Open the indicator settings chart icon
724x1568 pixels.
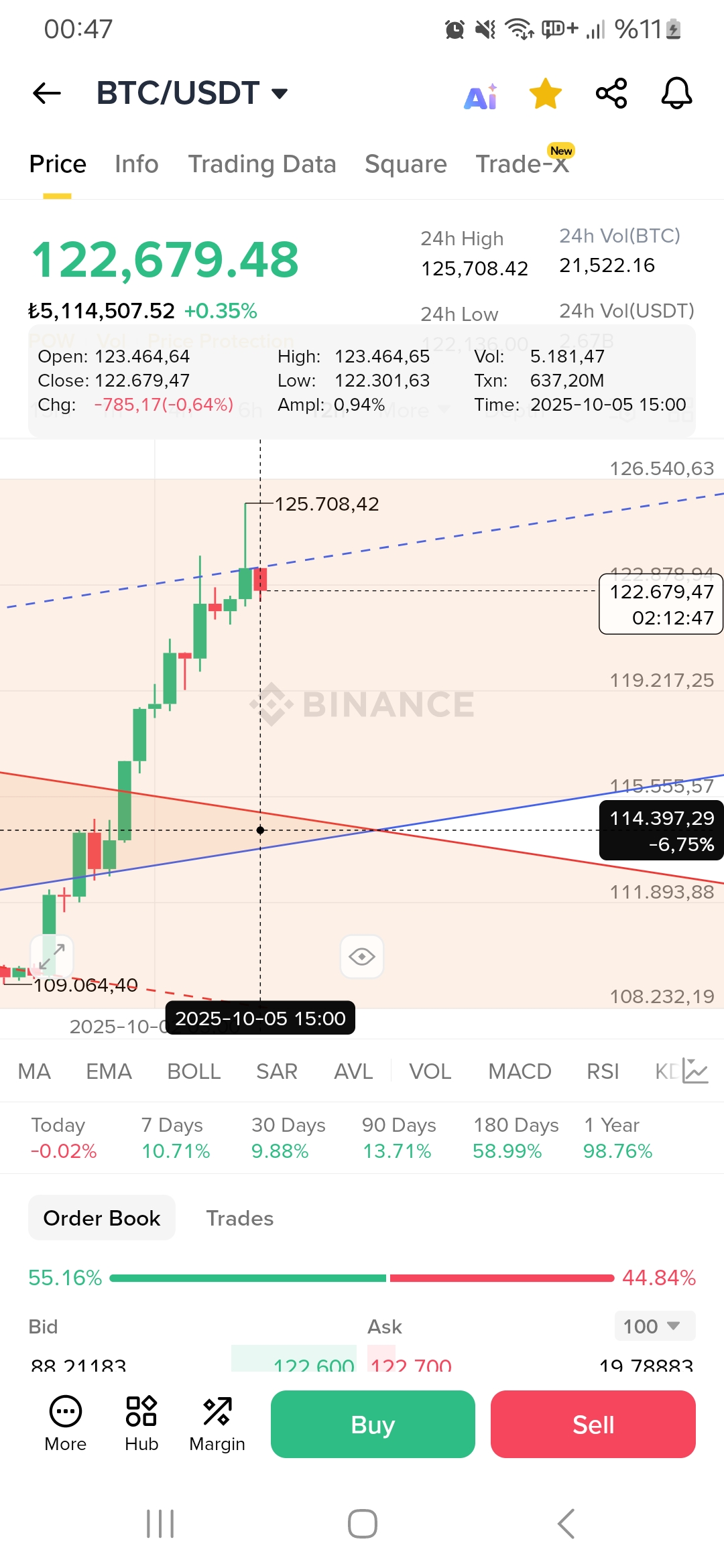[695, 1071]
